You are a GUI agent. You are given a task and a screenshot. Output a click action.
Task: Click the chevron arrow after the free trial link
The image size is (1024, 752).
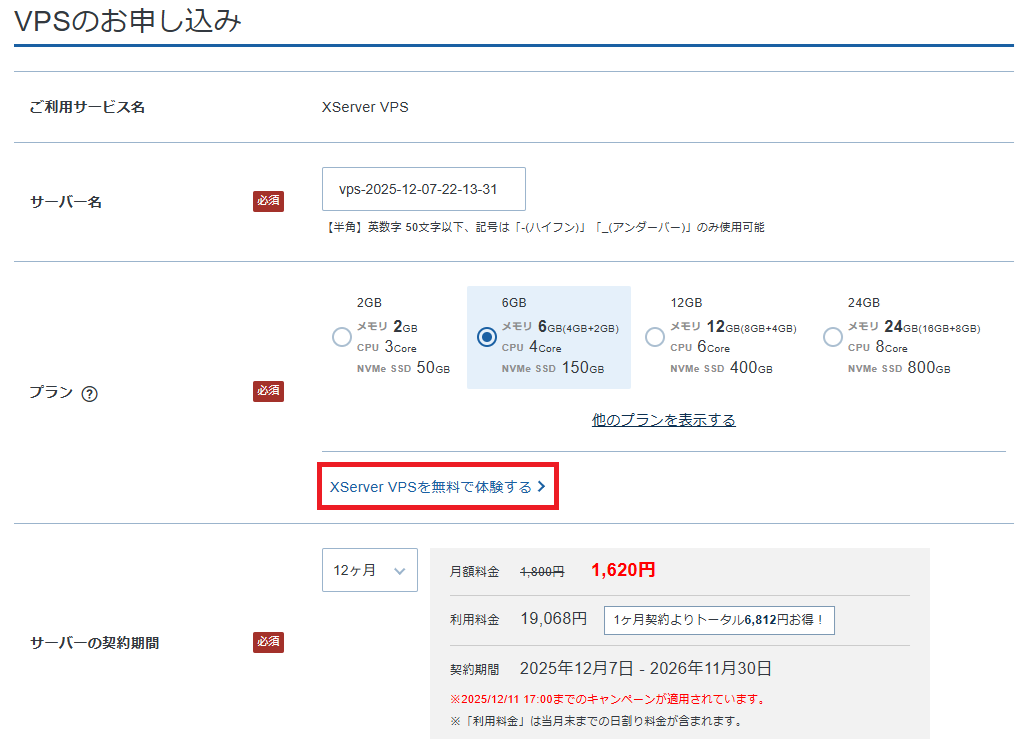click(x=541, y=487)
